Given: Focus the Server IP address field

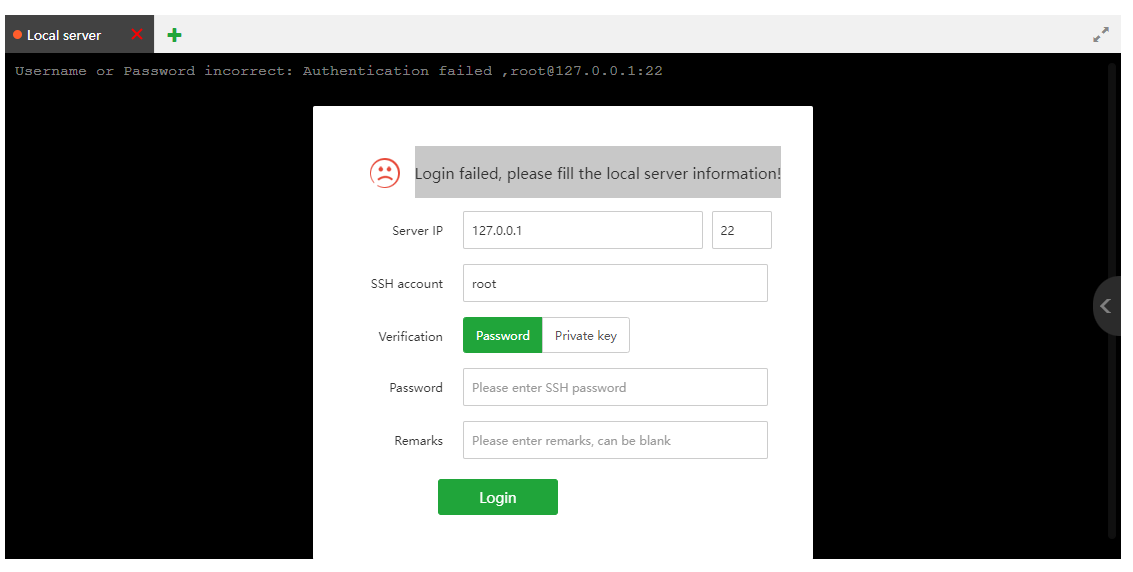Looking at the screenshot, I should click(x=582, y=230).
